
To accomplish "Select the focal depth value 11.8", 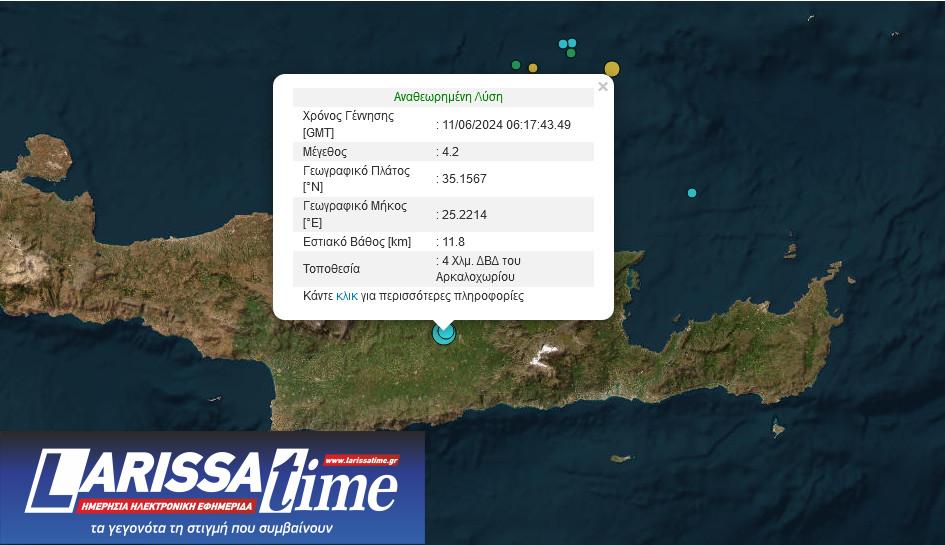I will click(x=453, y=242).
